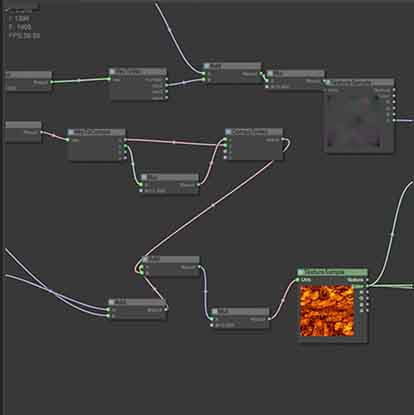Click the Color output port on the green sampler node

(x=367, y=286)
